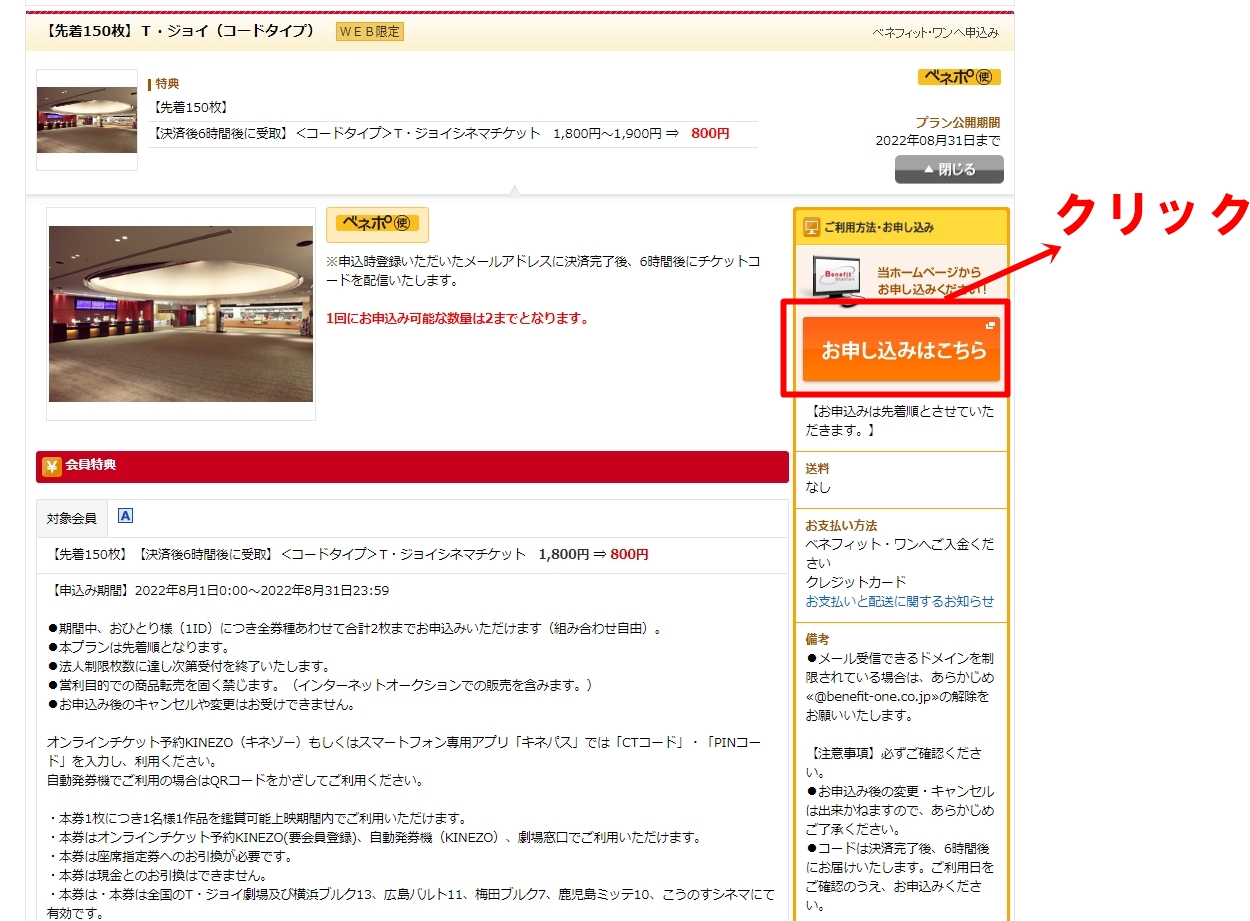Click the small cinema lobby thumbnail beside 特典
Viewport: 1250px width, 921px height.
pyautogui.click(x=87, y=120)
